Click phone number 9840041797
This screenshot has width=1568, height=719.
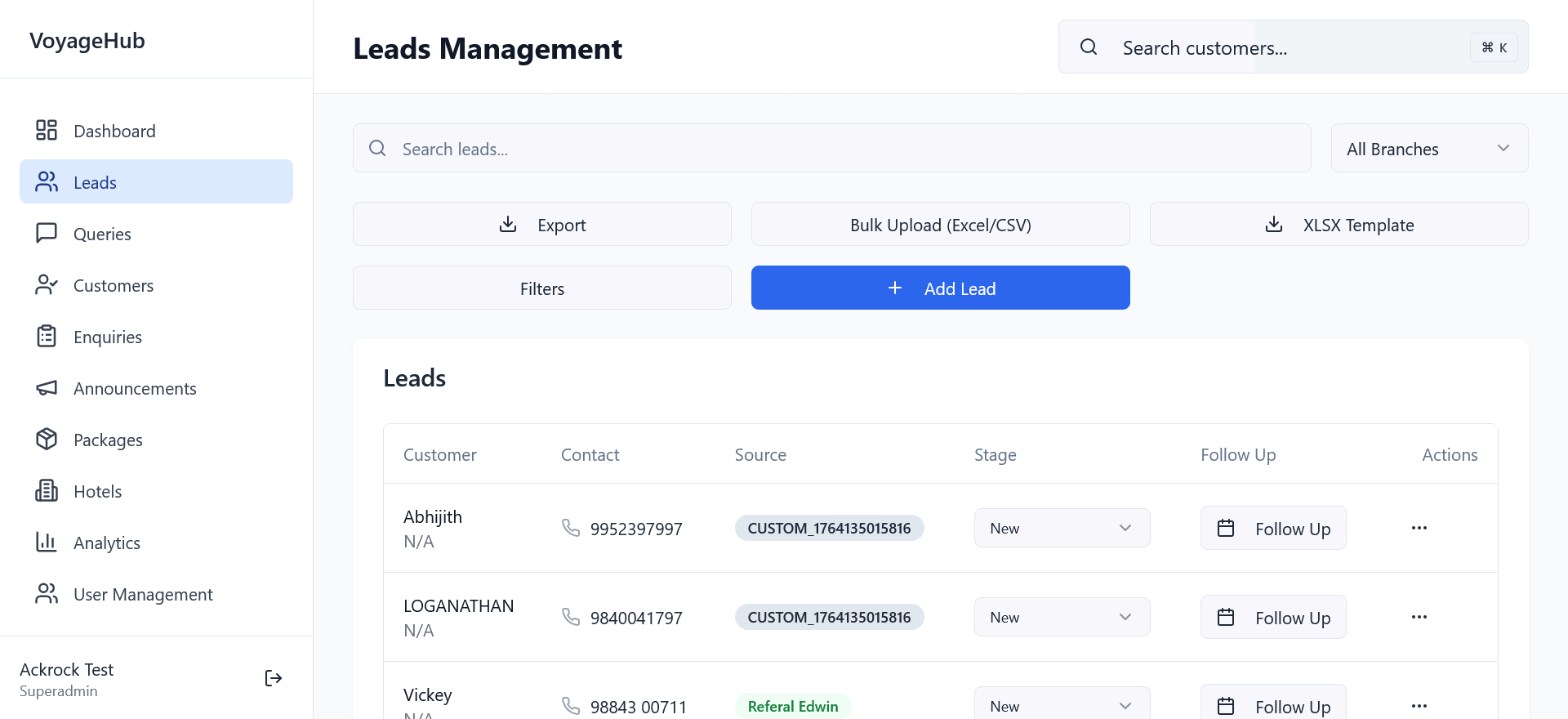click(636, 618)
